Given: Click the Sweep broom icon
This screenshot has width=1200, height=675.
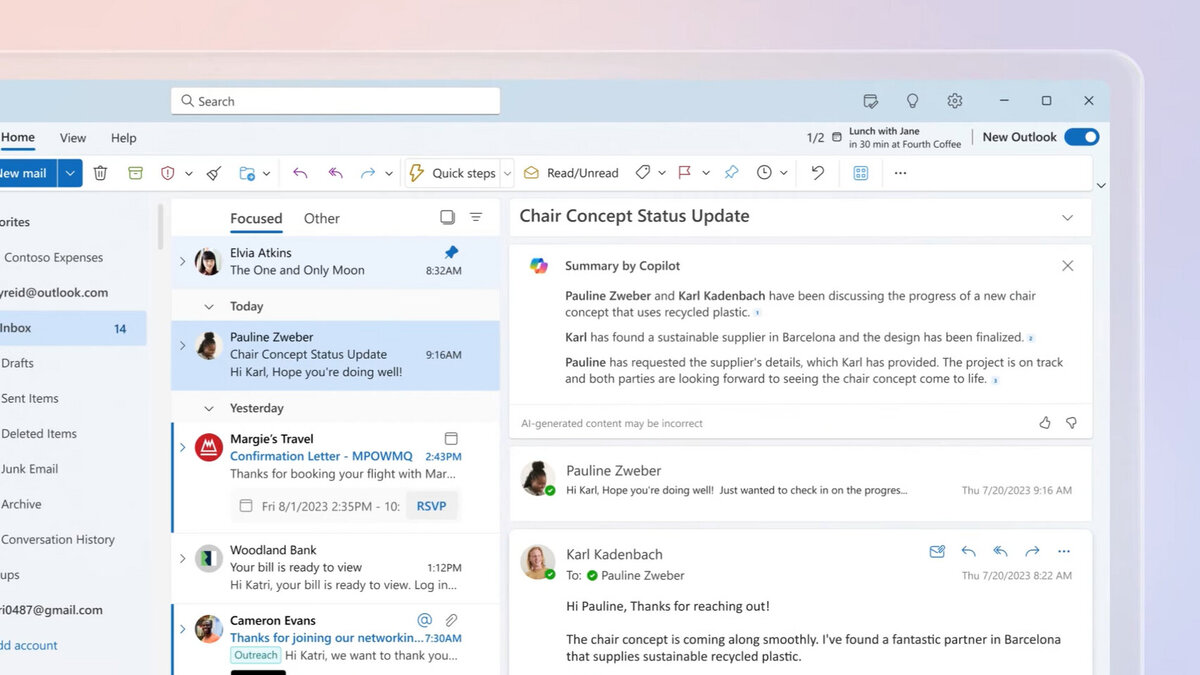Looking at the screenshot, I should pos(213,173).
